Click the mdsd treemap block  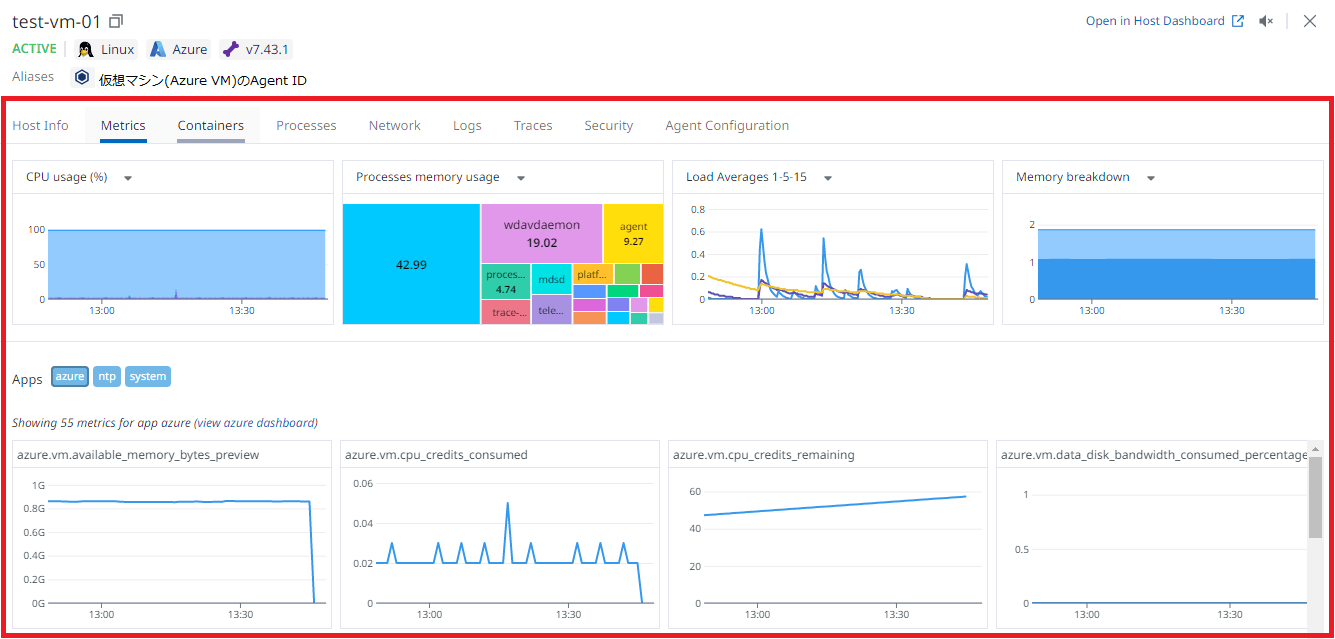[552, 279]
